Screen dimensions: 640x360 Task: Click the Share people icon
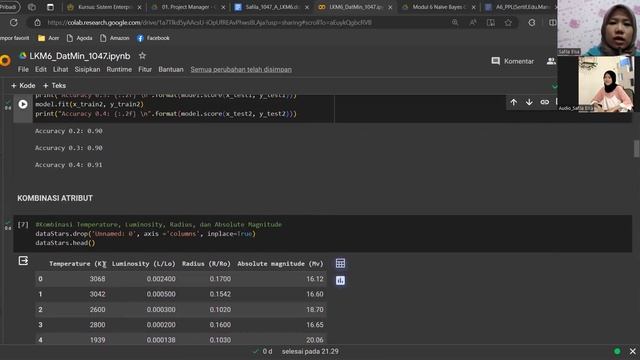pos(551,61)
